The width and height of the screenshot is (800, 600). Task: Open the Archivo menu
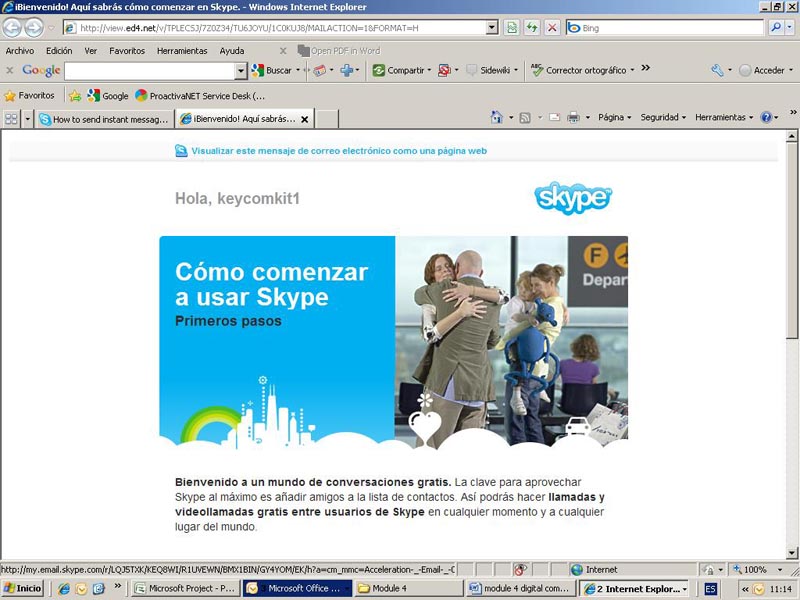[x=20, y=51]
